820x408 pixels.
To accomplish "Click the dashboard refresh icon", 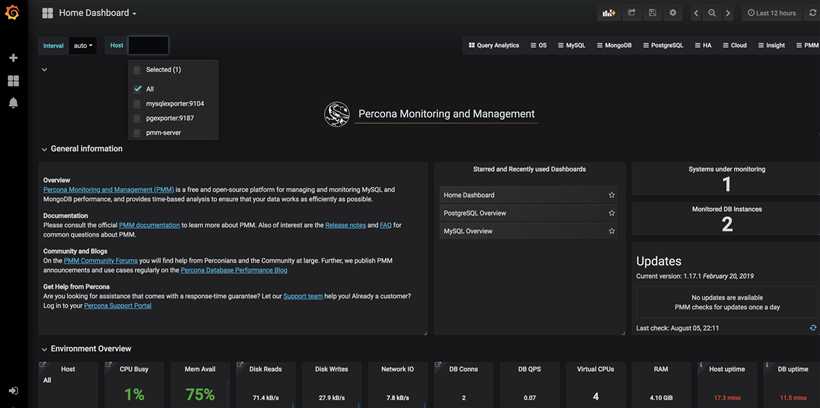I will click(812, 13).
